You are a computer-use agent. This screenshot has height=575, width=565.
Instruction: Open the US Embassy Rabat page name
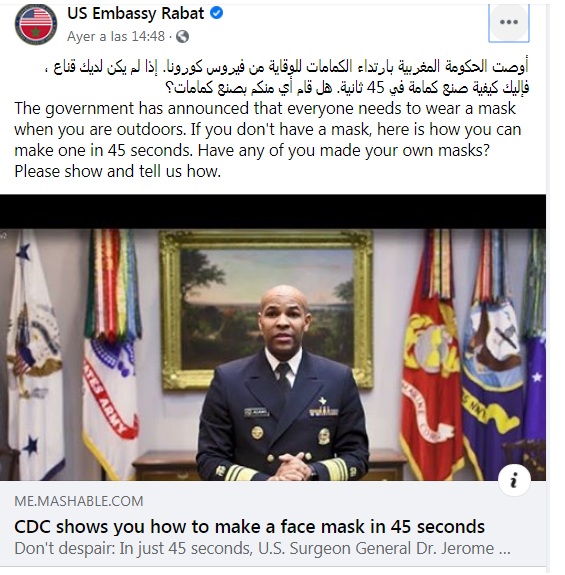pos(135,14)
